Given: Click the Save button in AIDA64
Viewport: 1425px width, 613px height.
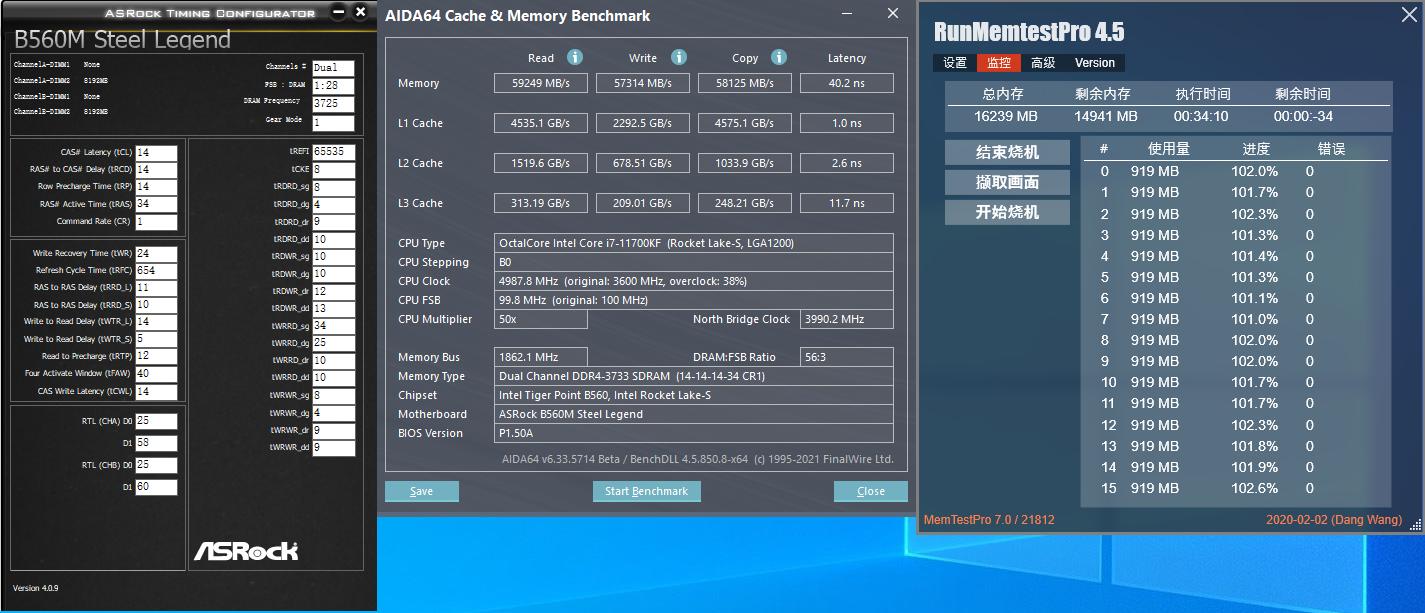Looking at the screenshot, I should click(421, 491).
